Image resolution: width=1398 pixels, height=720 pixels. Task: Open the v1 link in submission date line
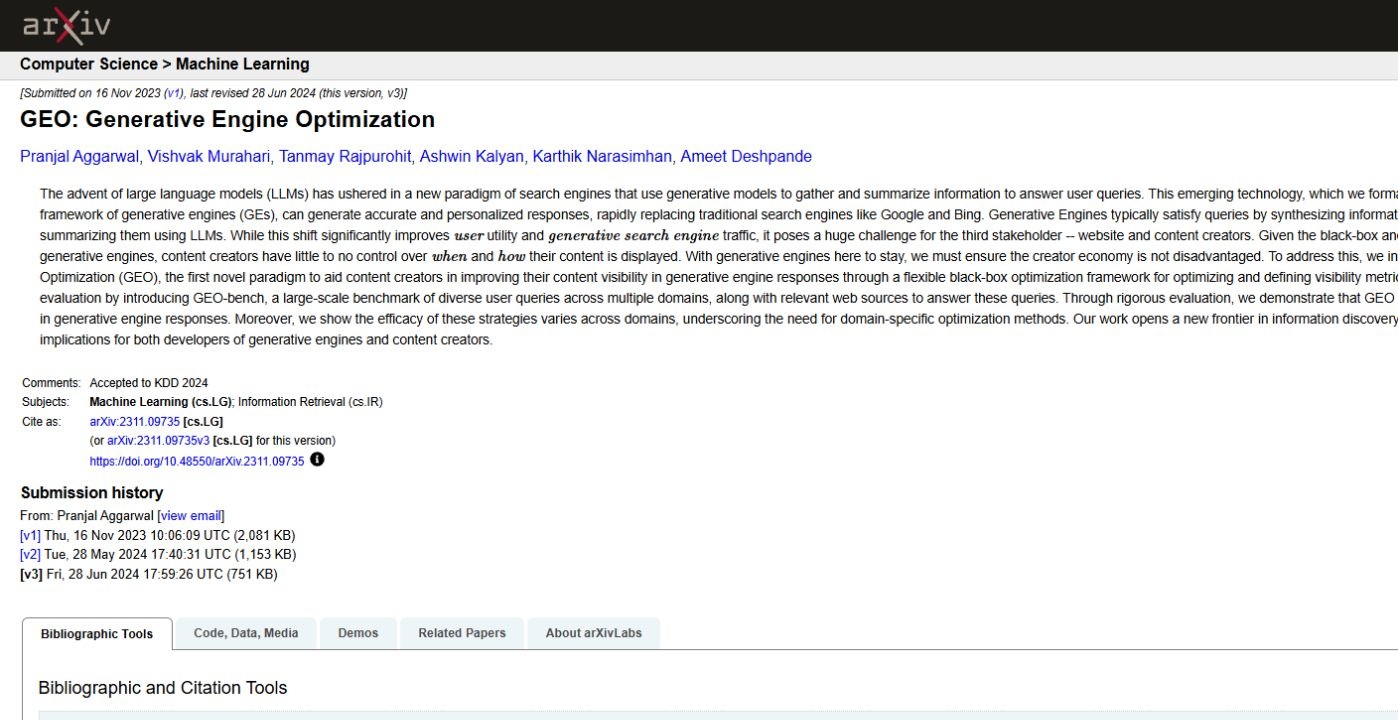click(174, 93)
